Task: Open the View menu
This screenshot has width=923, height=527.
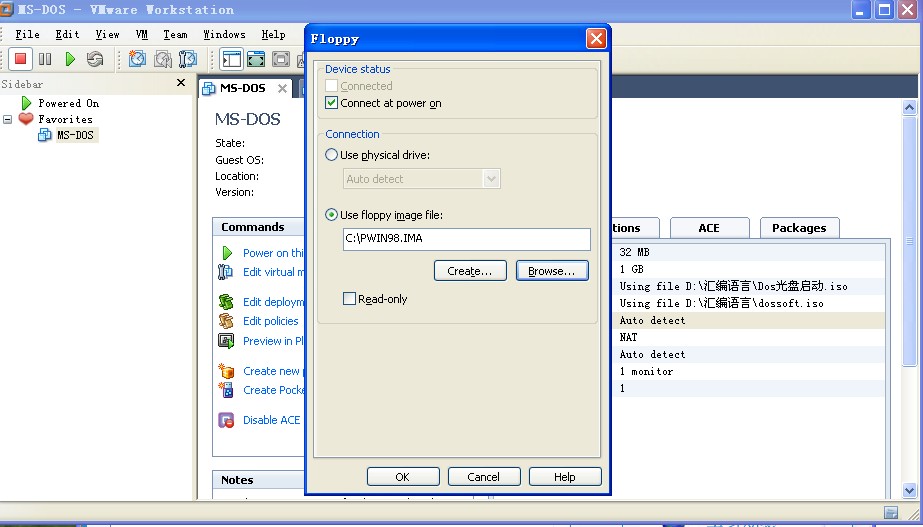Action: [107, 35]
